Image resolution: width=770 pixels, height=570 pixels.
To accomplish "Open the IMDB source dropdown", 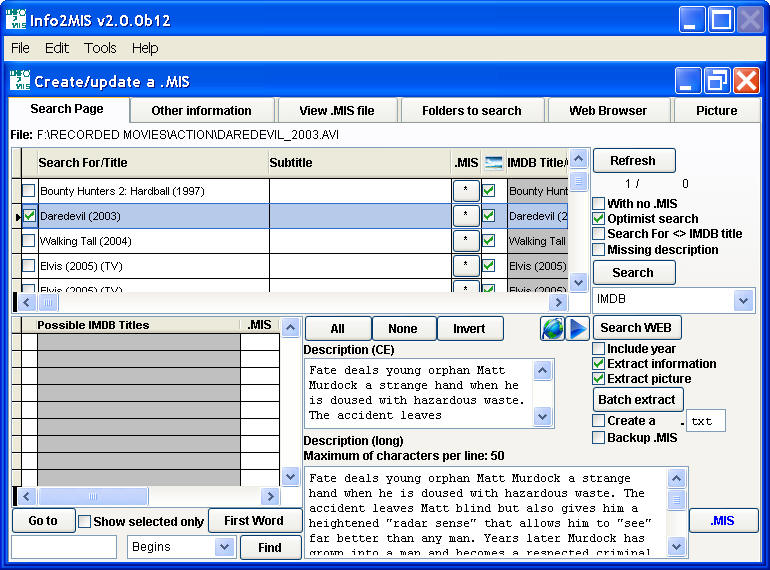I will 743,299.
